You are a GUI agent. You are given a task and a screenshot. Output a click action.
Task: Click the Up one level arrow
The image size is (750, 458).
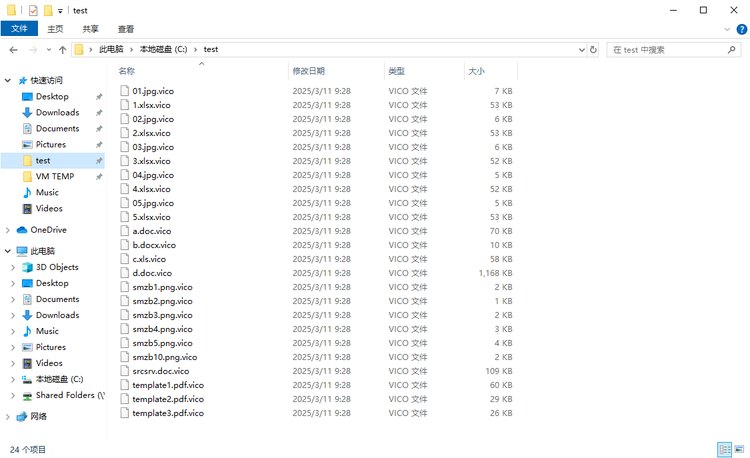click(62, 49)
